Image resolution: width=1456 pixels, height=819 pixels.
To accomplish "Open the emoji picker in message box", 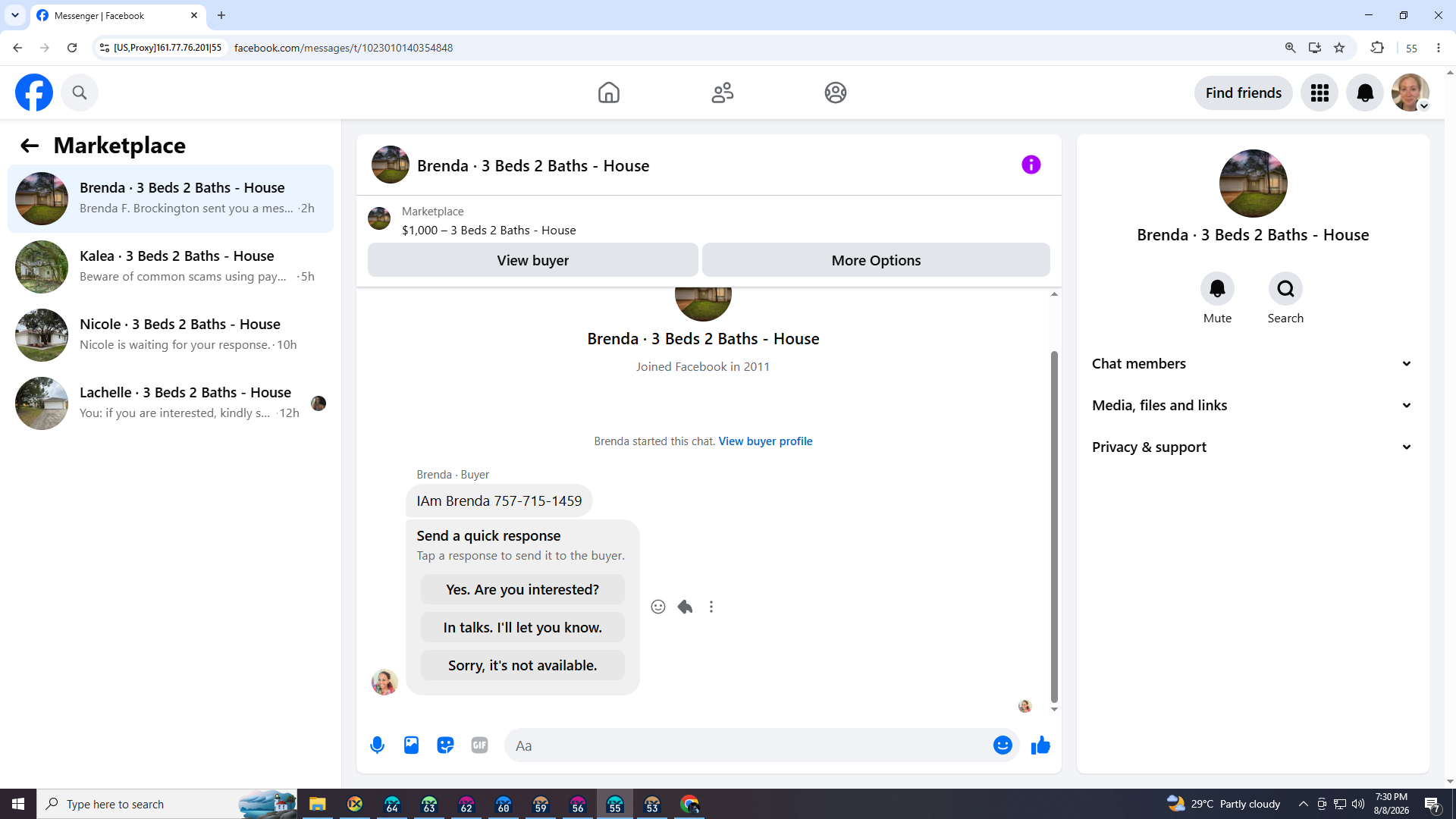I will (x=1003, y=745).
